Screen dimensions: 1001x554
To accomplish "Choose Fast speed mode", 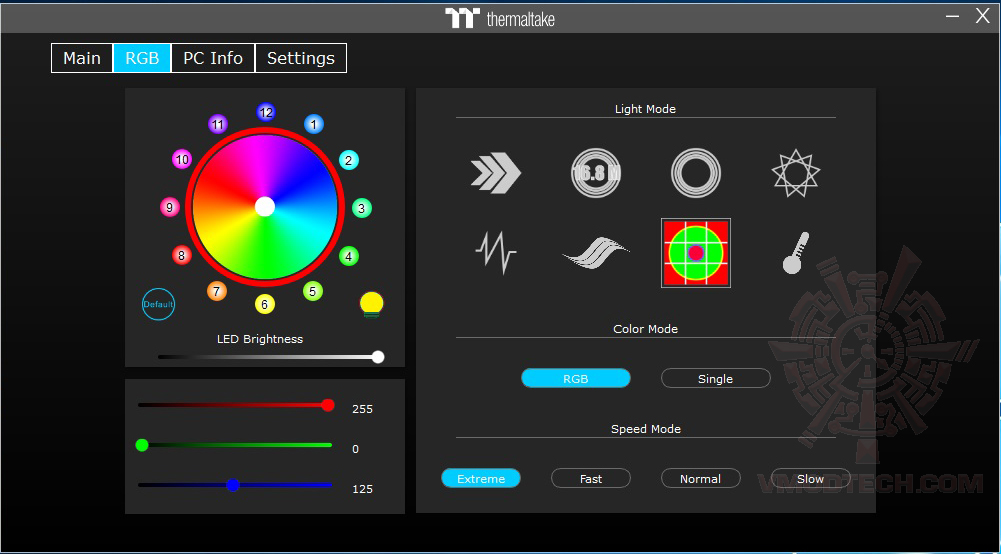I will coord(591,479).
